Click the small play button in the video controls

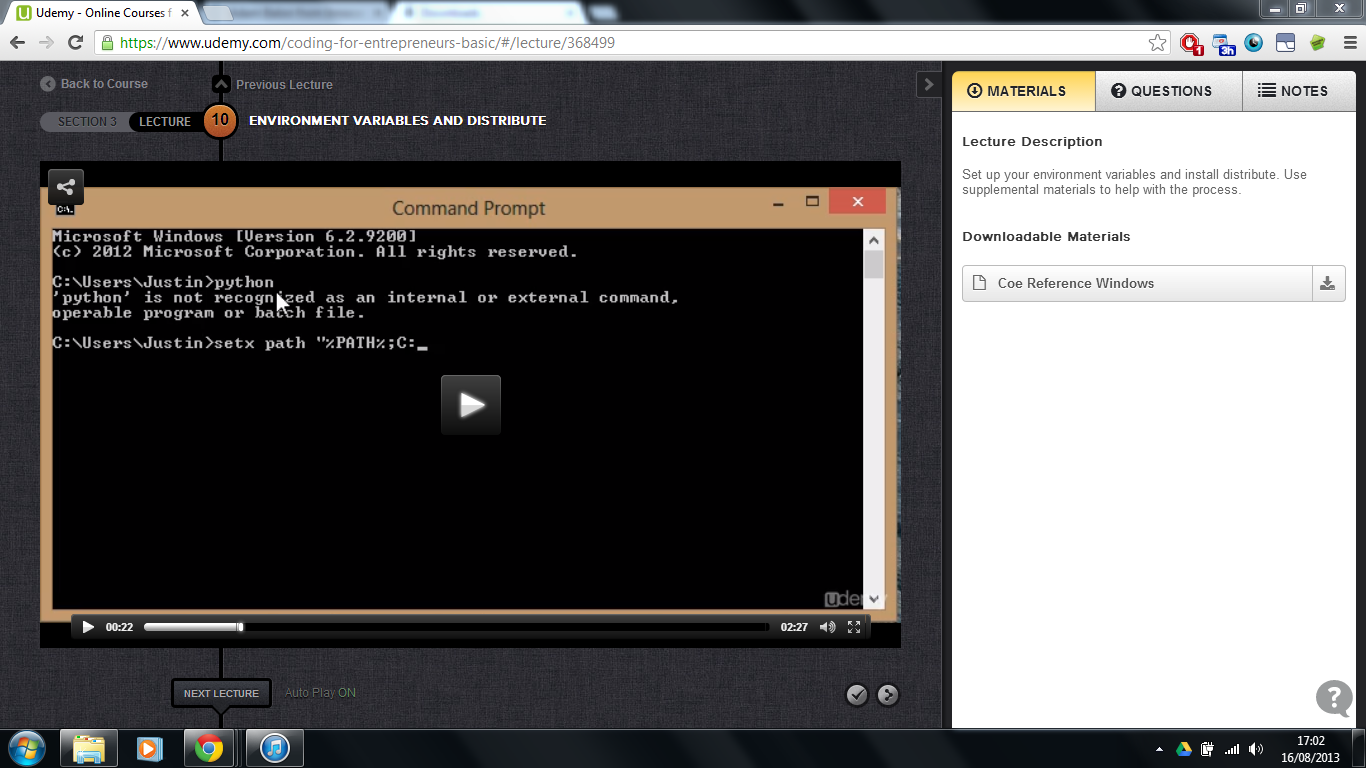tap(88, 627)
